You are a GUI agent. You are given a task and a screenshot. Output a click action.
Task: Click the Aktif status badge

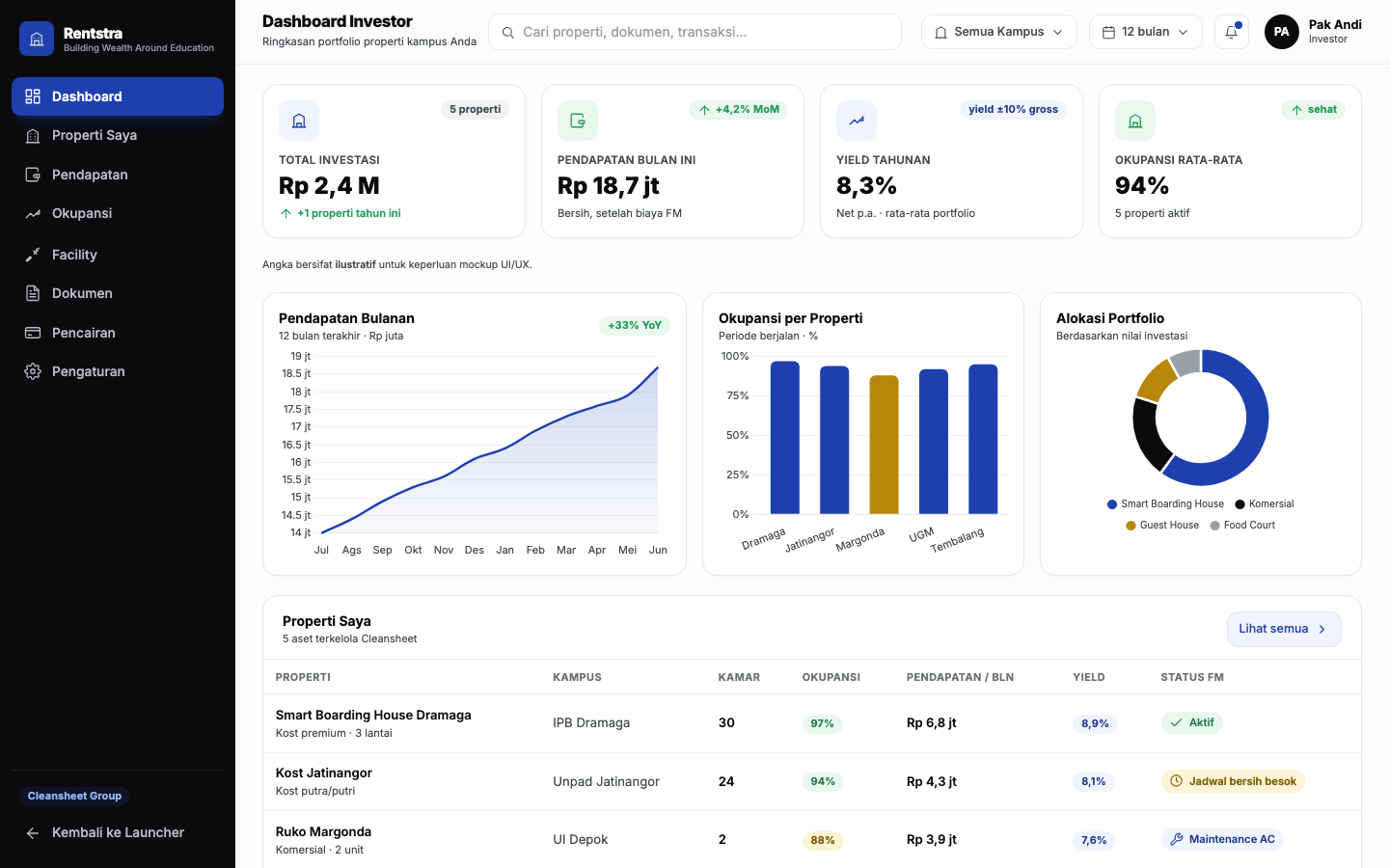pyautogui.click(x=1192, y=722)
